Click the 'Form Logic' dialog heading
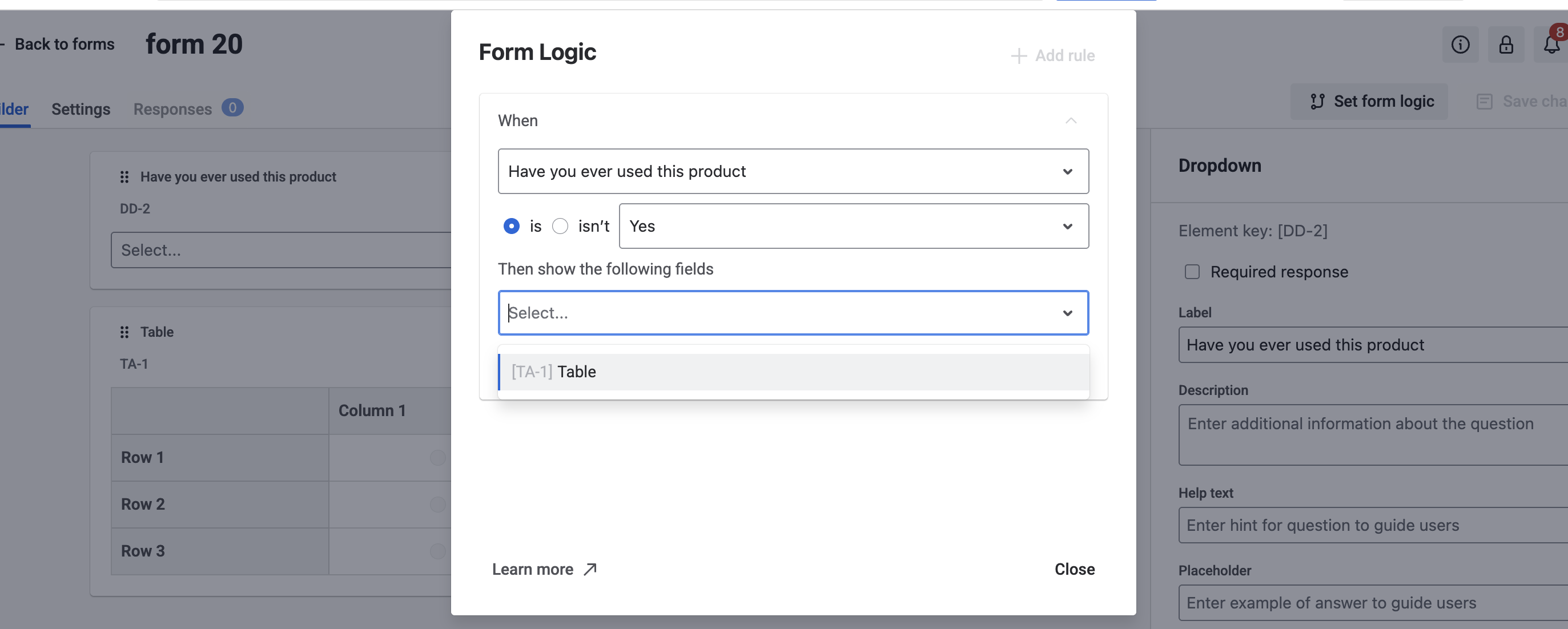The image size is (1568, 629). [x=537, y=53]
